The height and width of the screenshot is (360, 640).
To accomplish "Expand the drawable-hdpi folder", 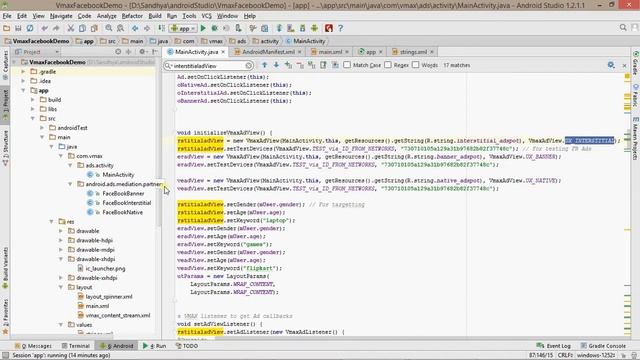I will point(61,240).
